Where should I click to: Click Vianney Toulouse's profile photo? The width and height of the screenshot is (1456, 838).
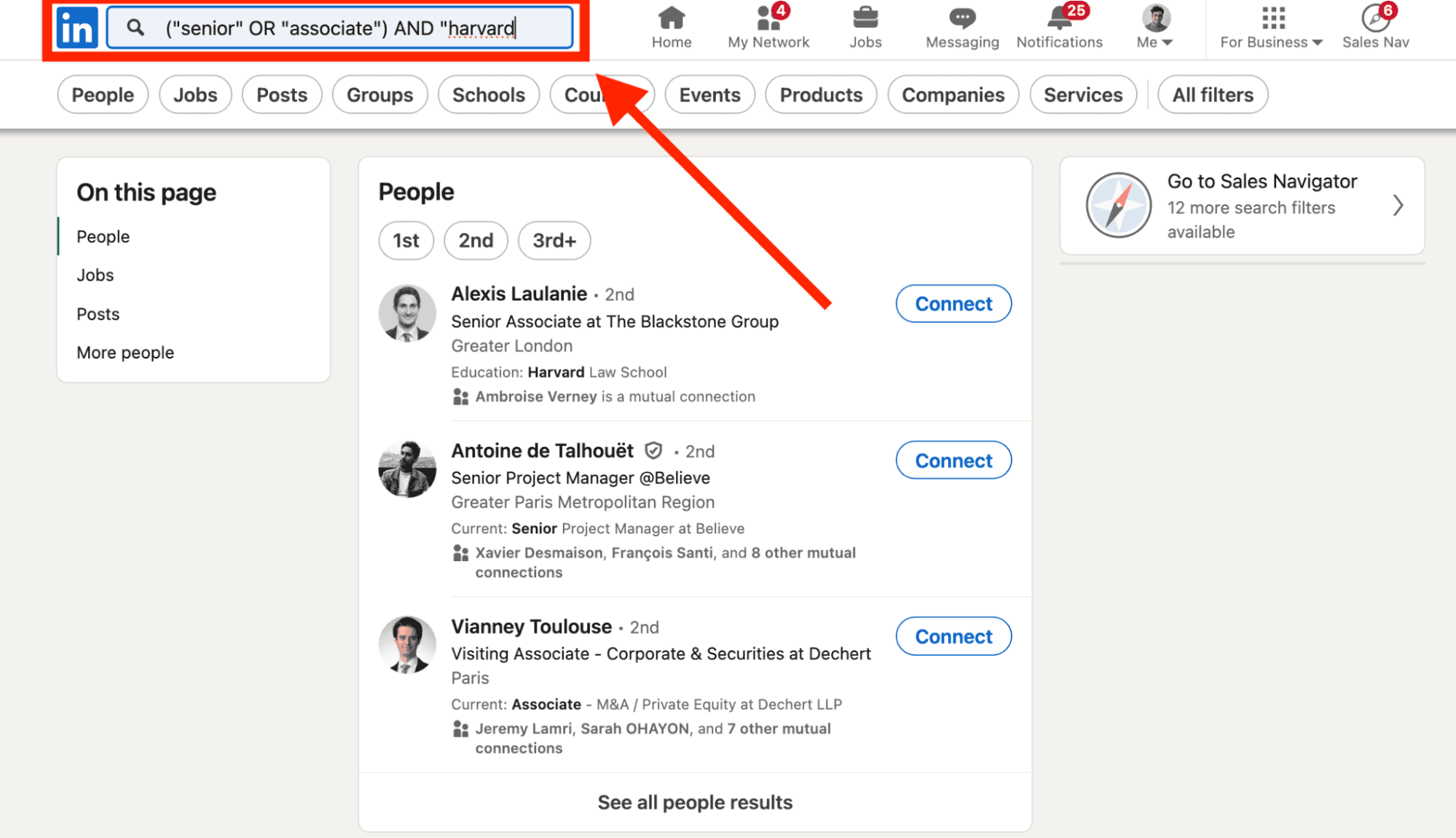click(x=407, y=645)
